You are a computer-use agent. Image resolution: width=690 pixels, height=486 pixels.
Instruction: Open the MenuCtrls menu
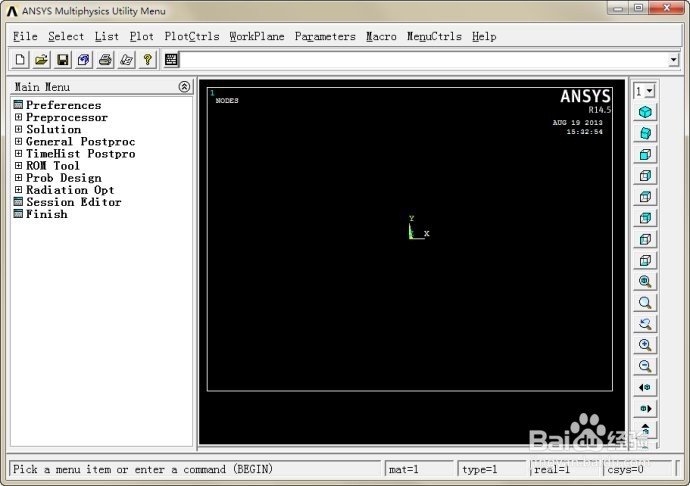(434, 37)
